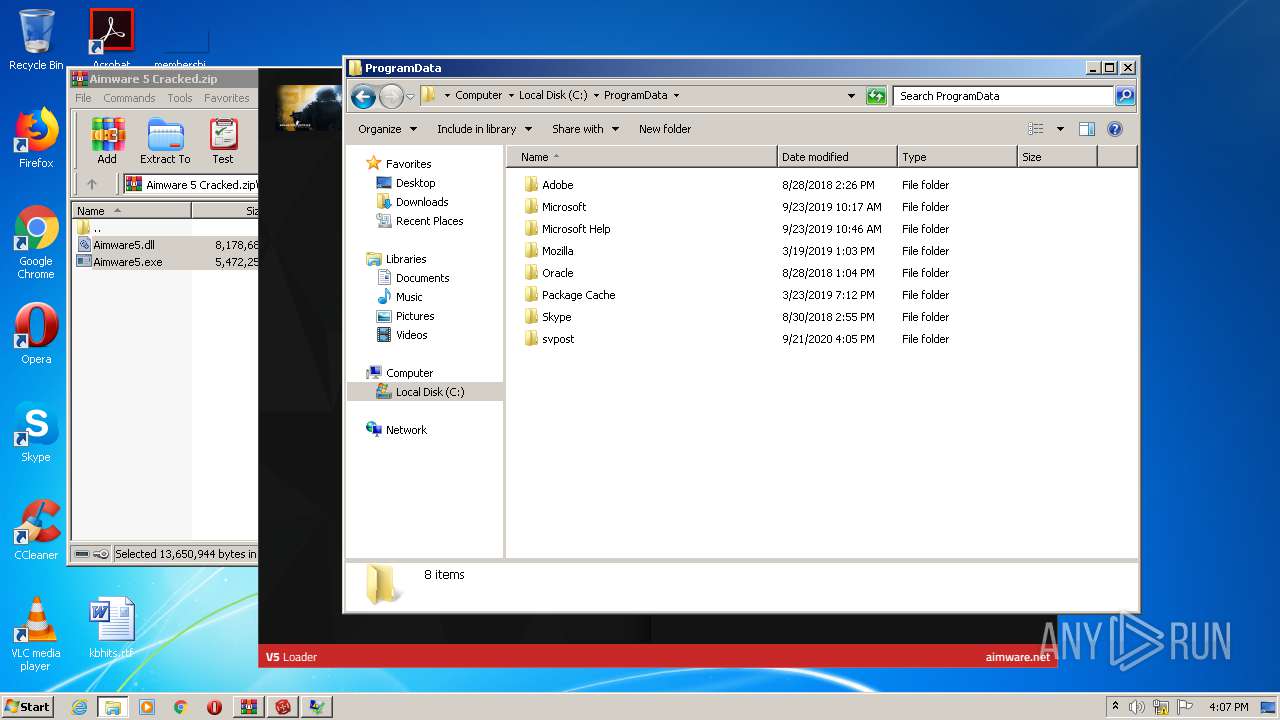Select Network in the navigation pane
Image resolution: width=1280 pixels, height=720 pixels.
406,430
